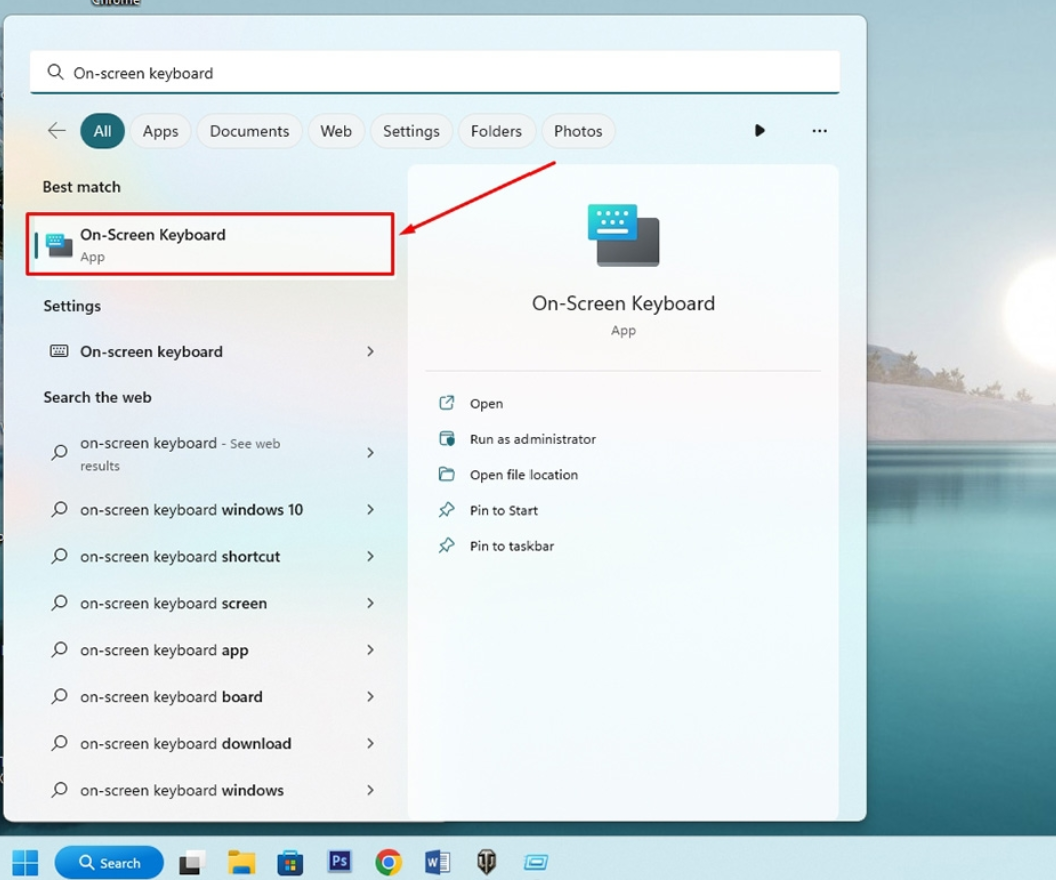Expand the 'on-screen keyboard shortcut' suggestion arrow

[370, 556]
